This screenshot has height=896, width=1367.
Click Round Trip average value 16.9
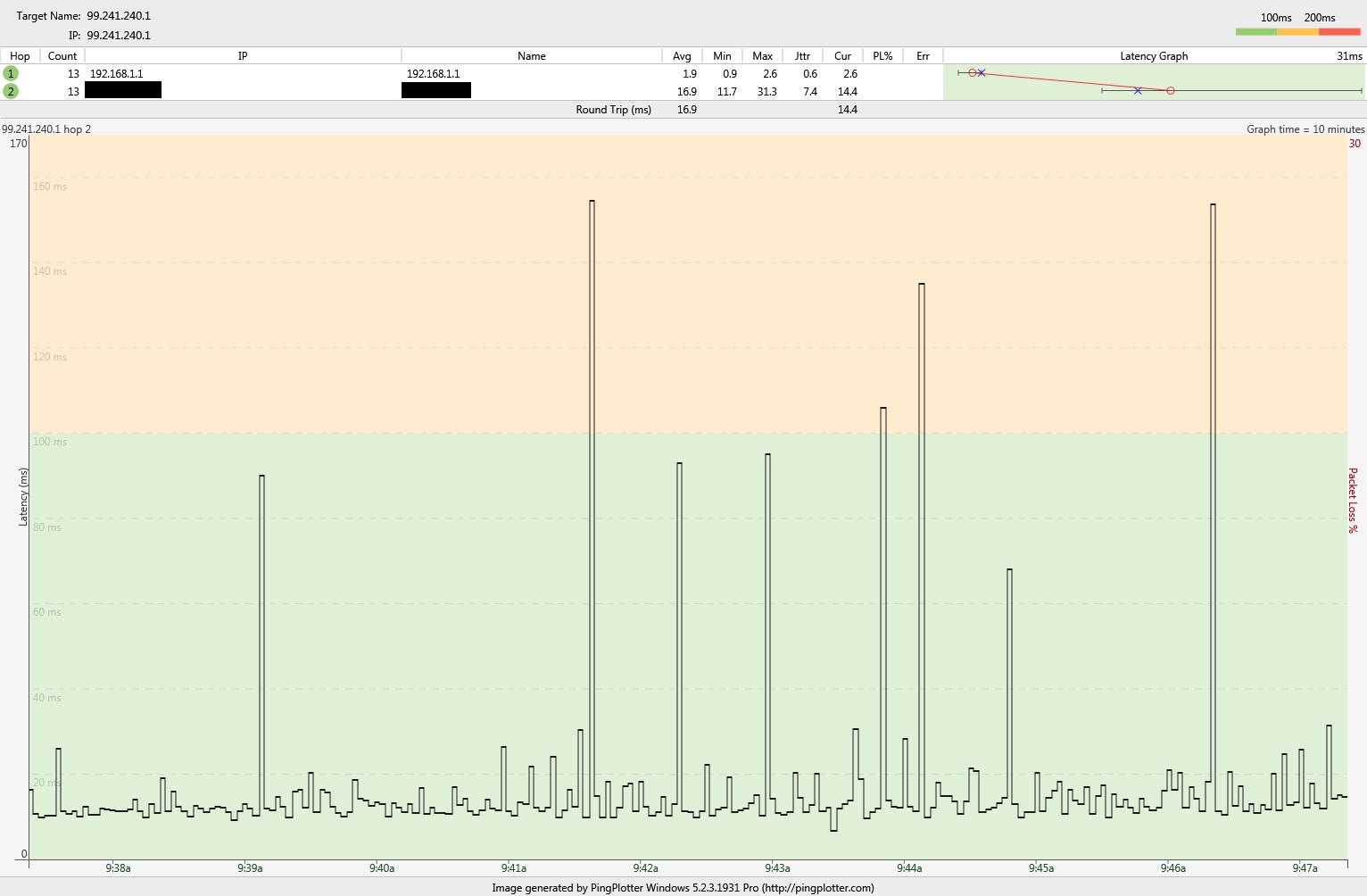pos(687,110)
